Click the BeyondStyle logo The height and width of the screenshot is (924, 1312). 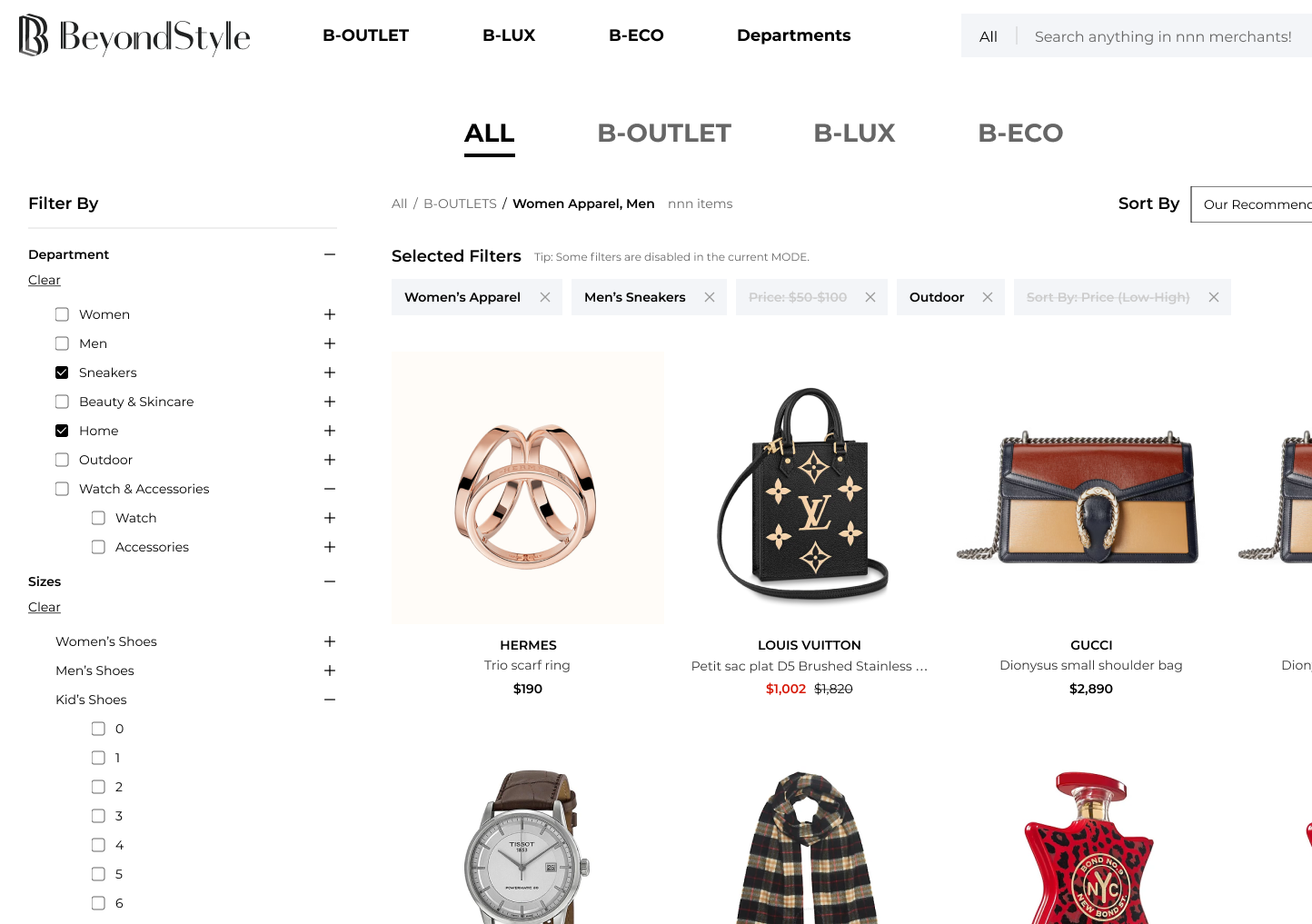coord(134,35)
